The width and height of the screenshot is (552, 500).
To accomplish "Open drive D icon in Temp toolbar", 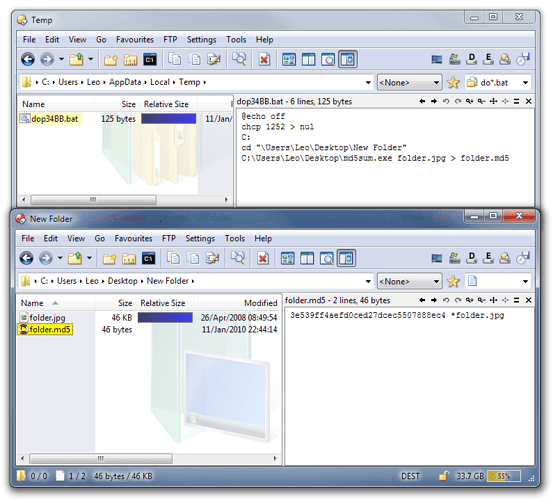I will coord(471,59).
